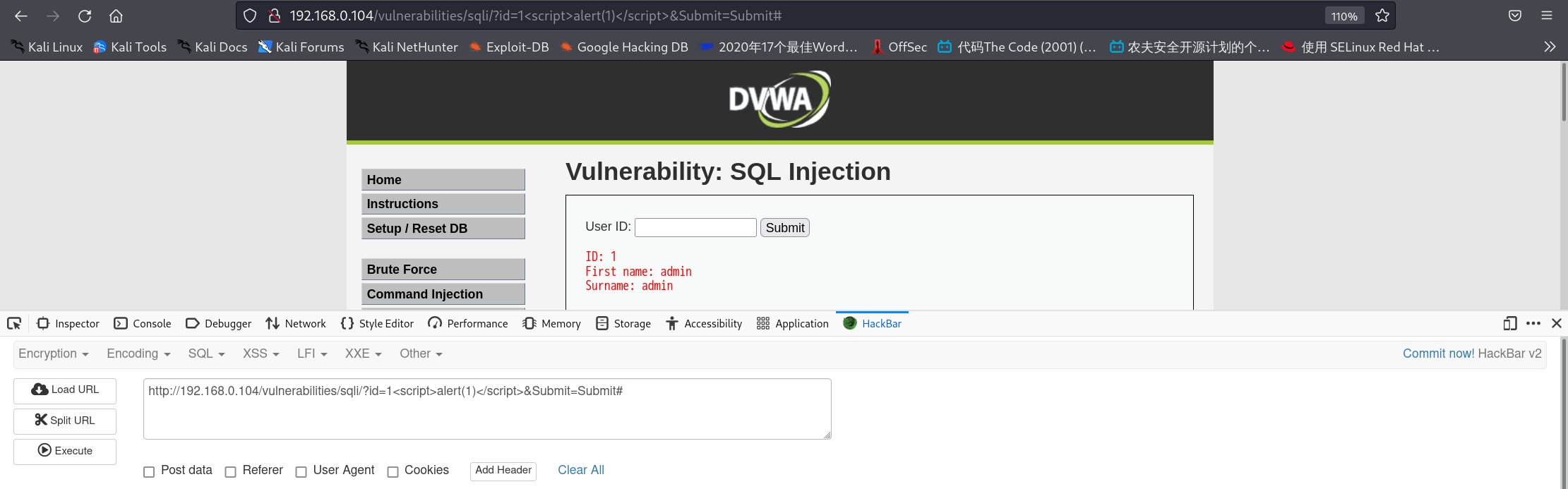Viewport: 1568px width, 489px height.
Task: Click the User ID input field
Action: pyautogui.click(x=695, y=227)
